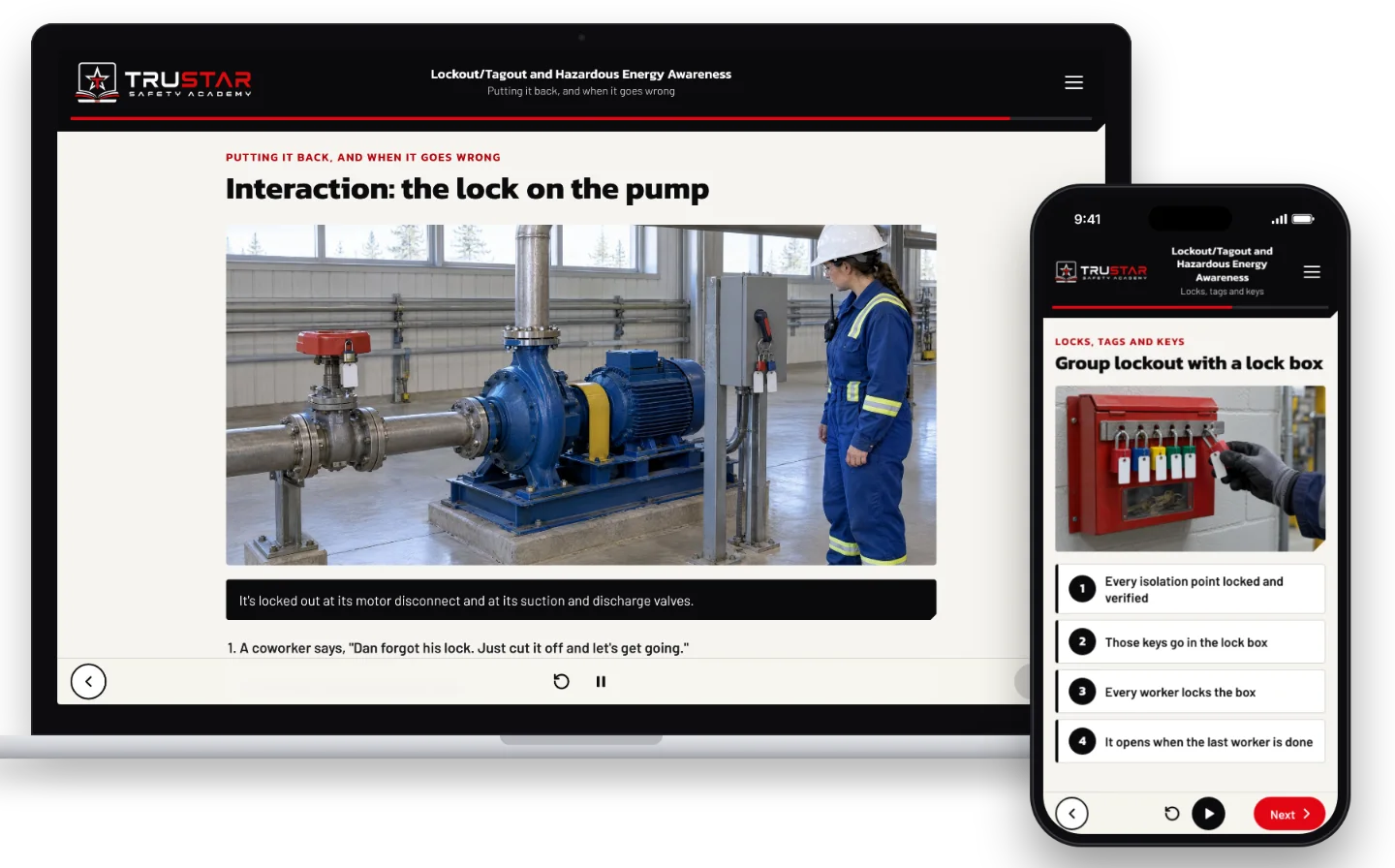Screen dimensions: 1395x868
Task: Go back using laptop's previous arrow button
Action: (88, 681)
